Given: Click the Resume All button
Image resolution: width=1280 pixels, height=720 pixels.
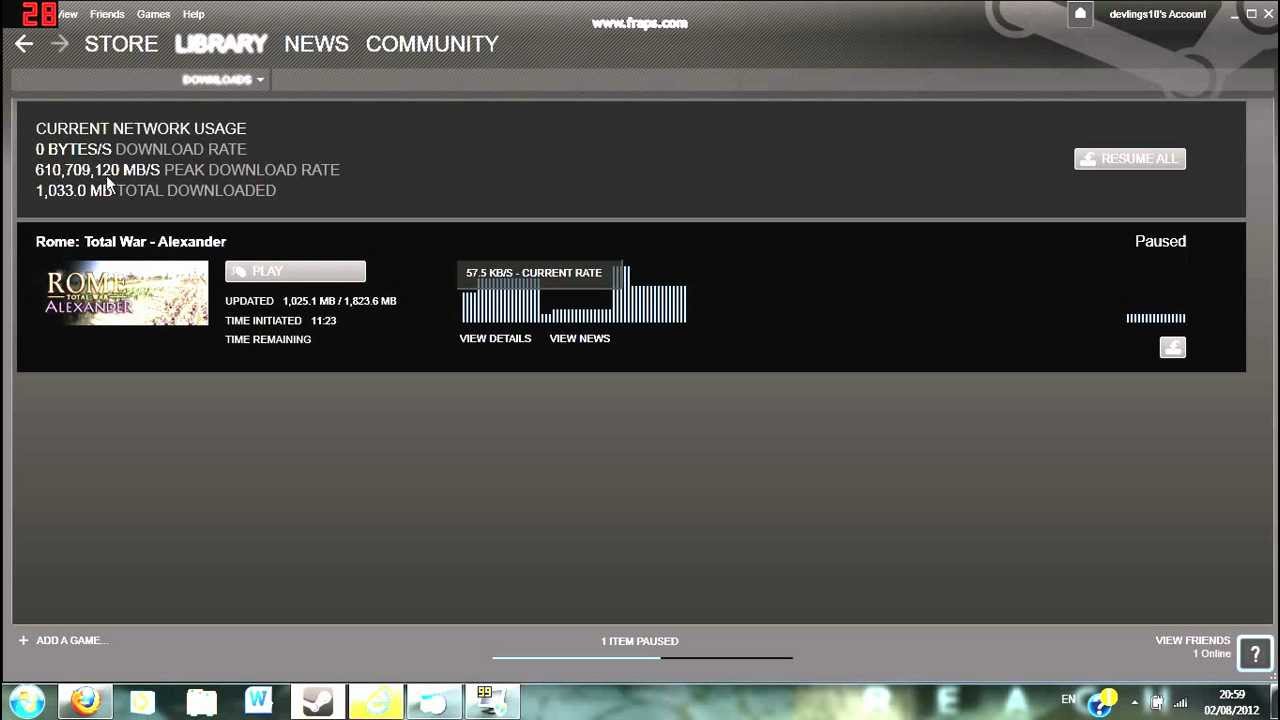Looking at the screenshot, I should point(1130,159).
